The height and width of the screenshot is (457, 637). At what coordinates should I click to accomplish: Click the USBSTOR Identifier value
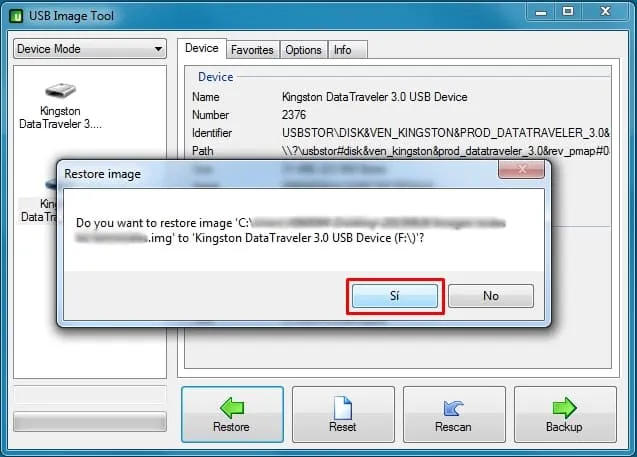pyautogui.click(x=446, y=133)
